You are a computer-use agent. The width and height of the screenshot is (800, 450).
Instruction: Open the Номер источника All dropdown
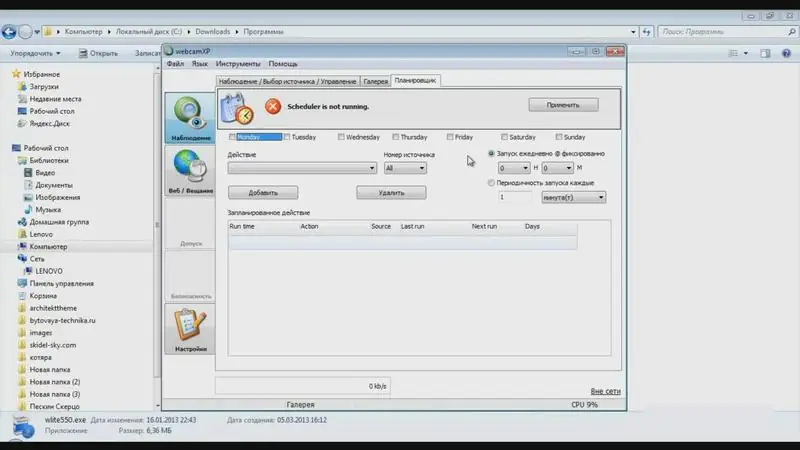tap(405, 168)
